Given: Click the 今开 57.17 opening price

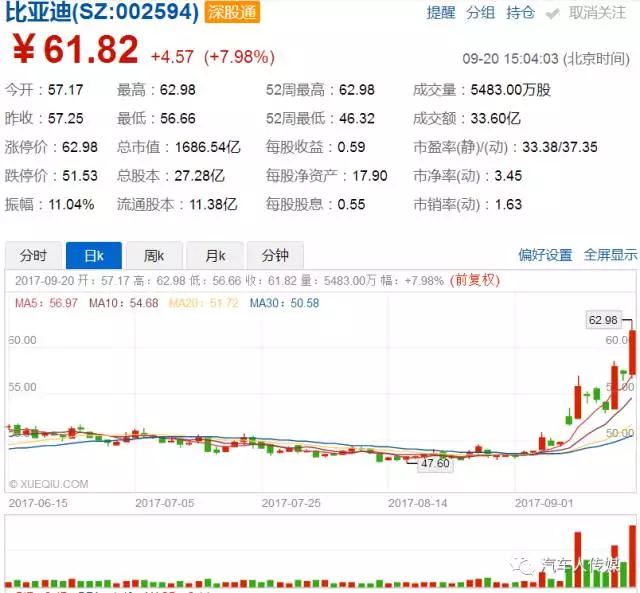Looking at the screenshot, I should (44, 89).
